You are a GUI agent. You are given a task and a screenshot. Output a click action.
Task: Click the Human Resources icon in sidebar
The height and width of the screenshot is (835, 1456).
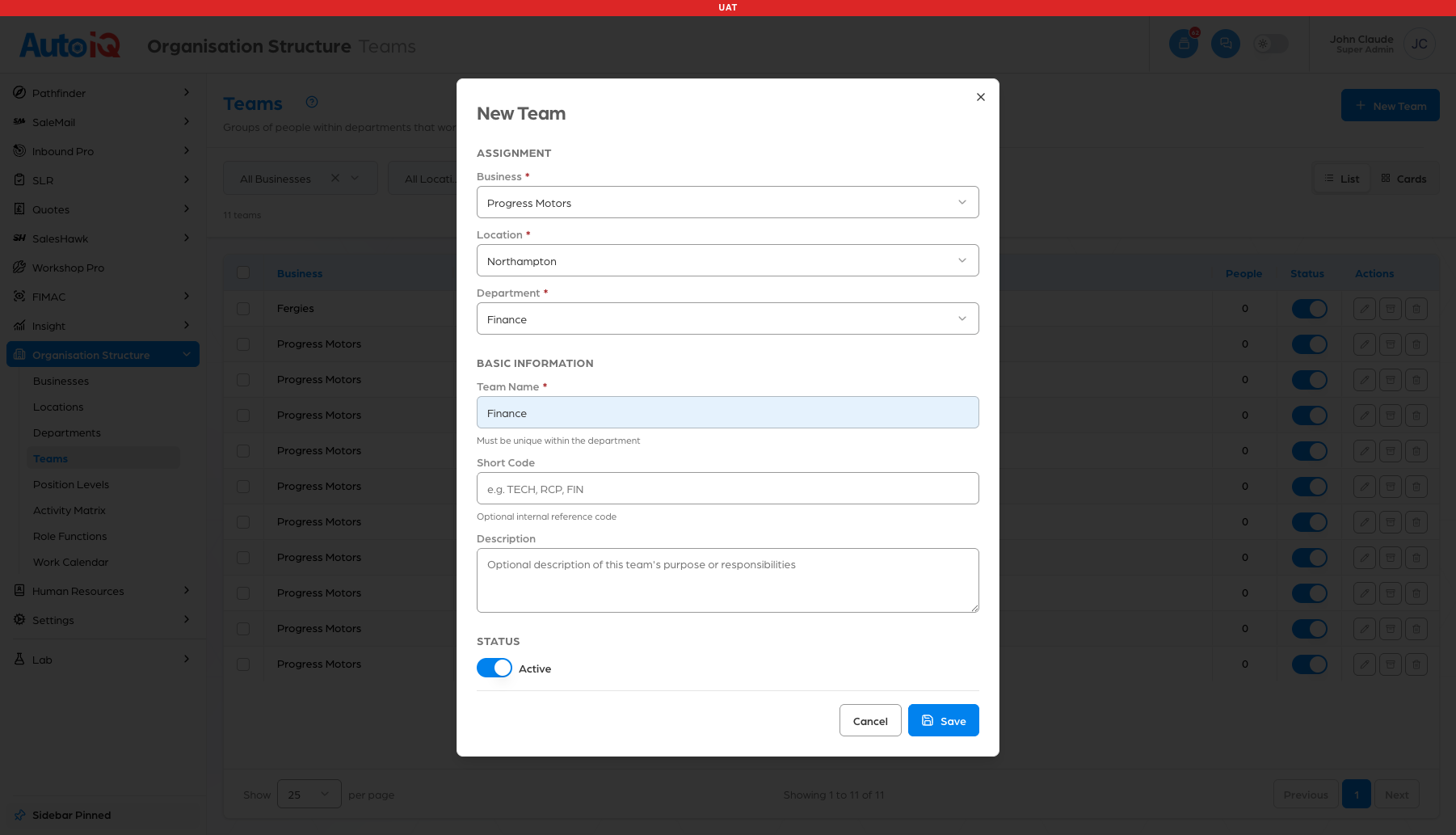19,591
